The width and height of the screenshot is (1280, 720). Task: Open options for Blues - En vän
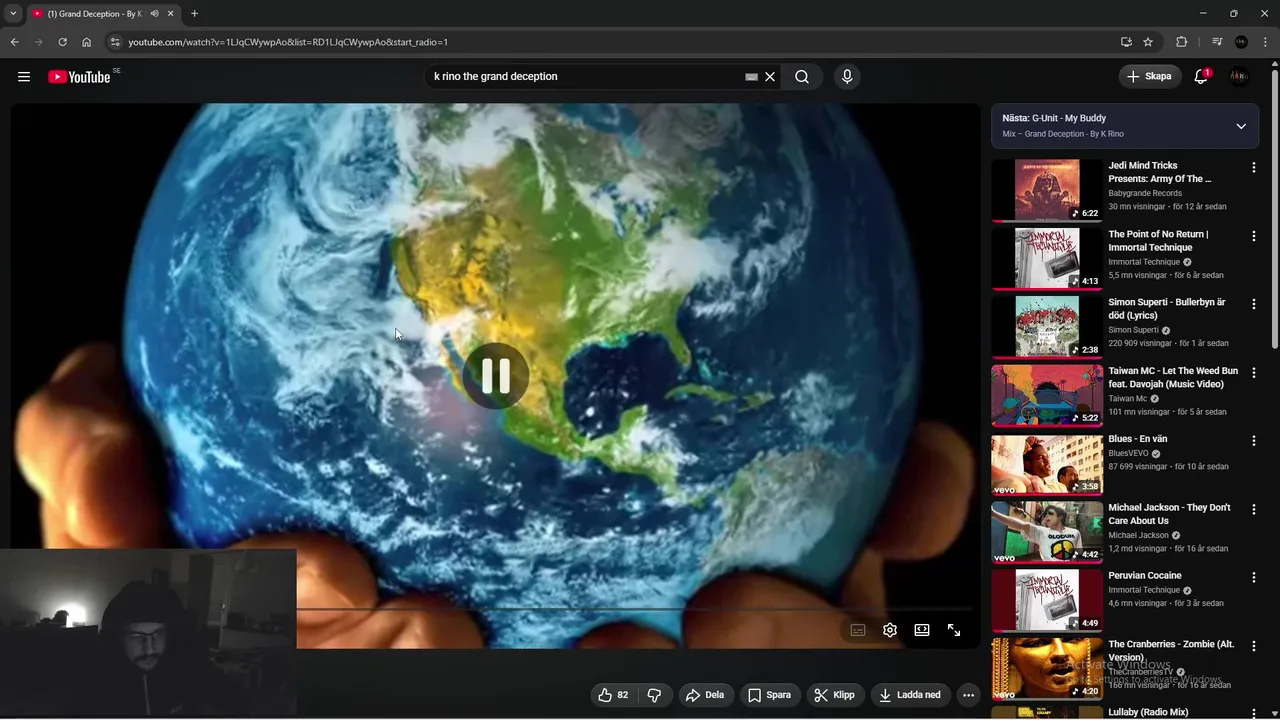point(1253,441)
